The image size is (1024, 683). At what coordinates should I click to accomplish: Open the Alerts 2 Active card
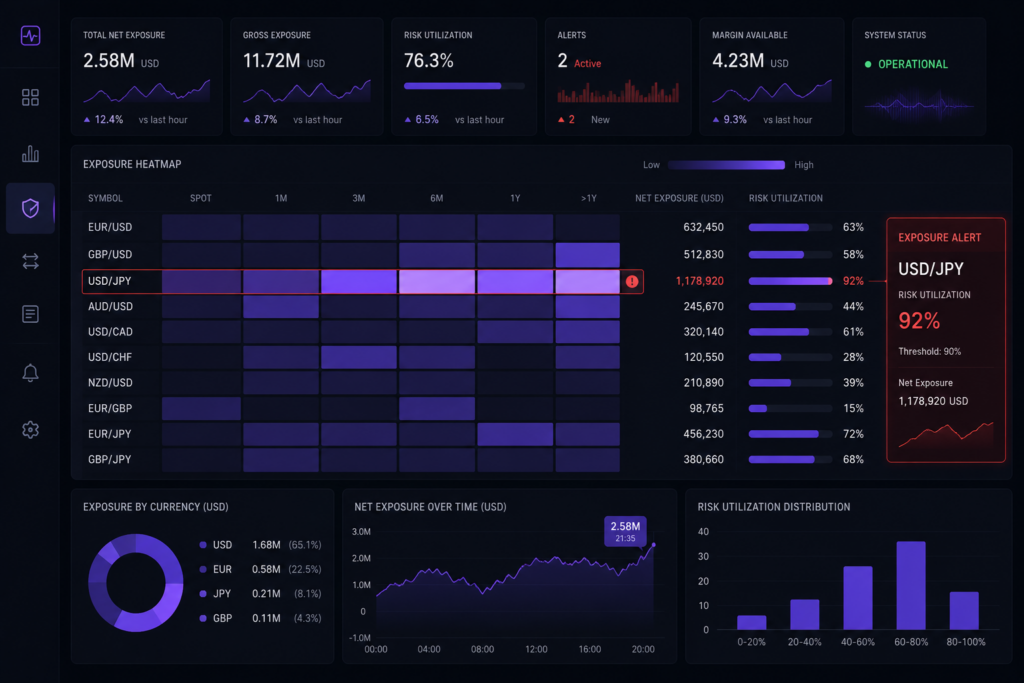pos(618,76)
